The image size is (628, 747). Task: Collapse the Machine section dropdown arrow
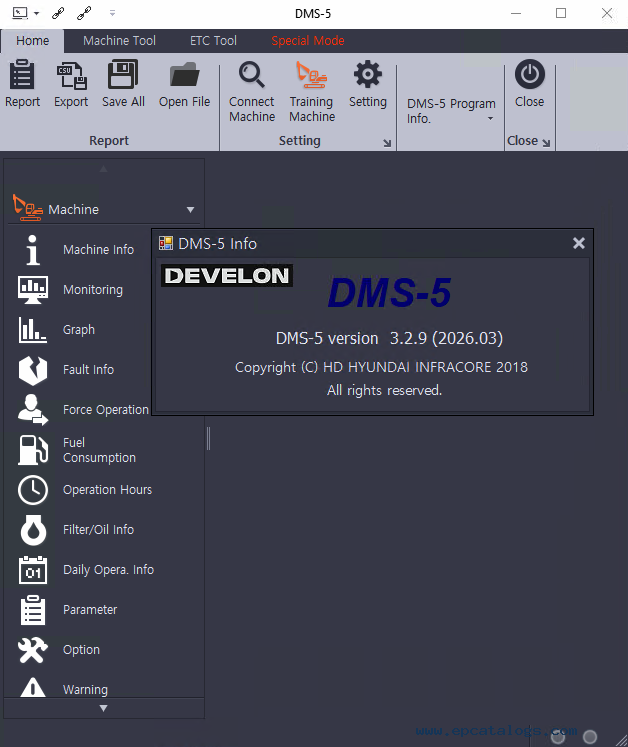pyautogui.click(x=191, y=210)
